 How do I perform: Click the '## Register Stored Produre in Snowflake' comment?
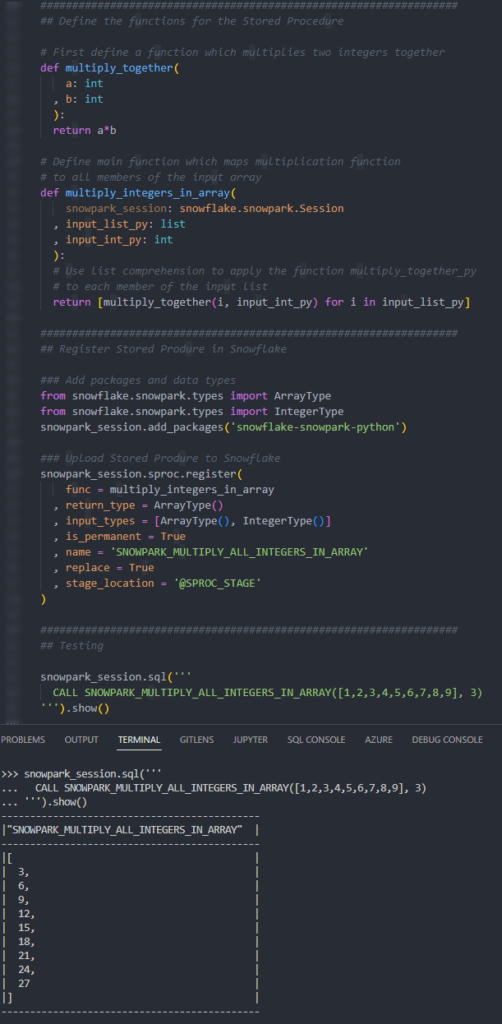point(163,349)
